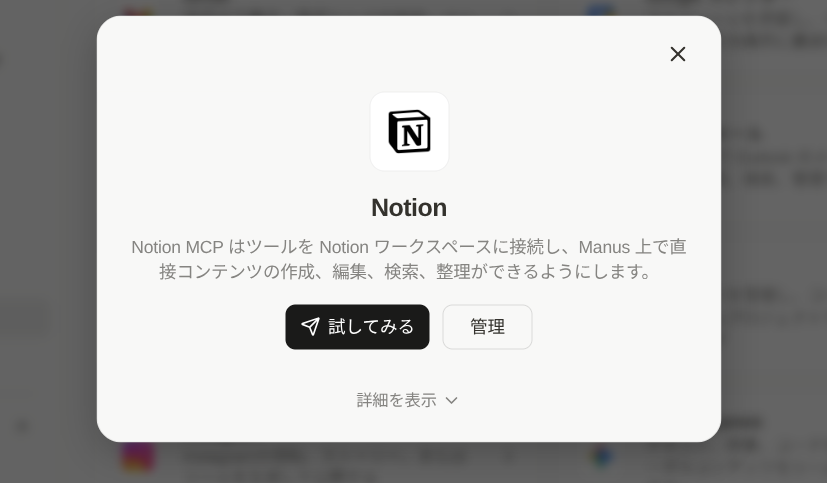This screenshot has height=483, width=827.
Task: Click the Notion heading title
Action: point(409,208)
